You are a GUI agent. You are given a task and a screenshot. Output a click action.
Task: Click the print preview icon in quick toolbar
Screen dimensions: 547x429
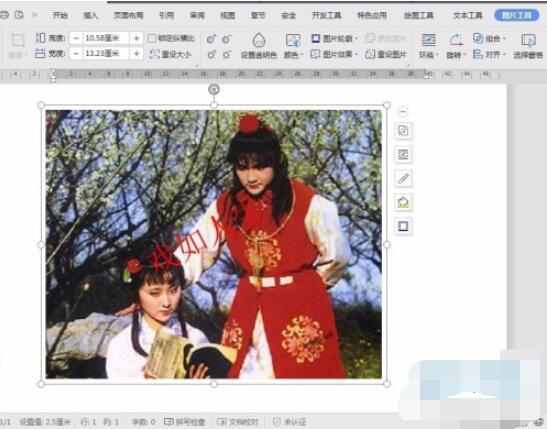pos(19,15)
